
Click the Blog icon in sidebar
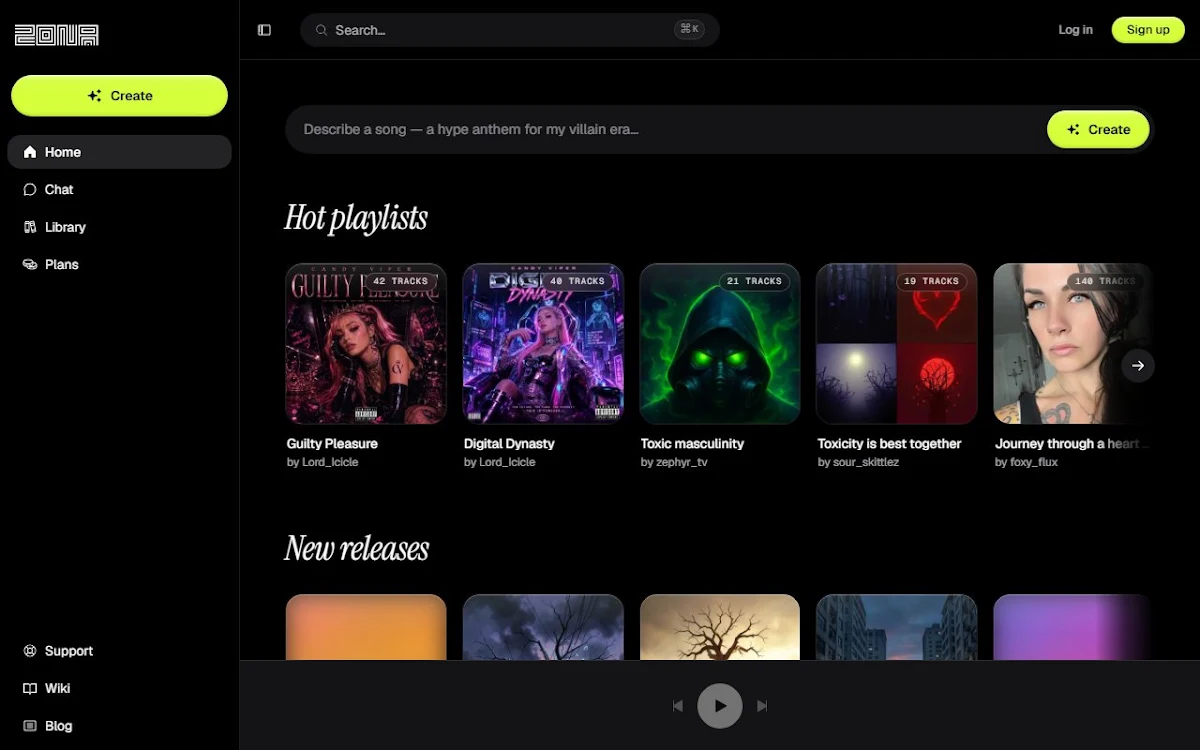pos(30,726)
